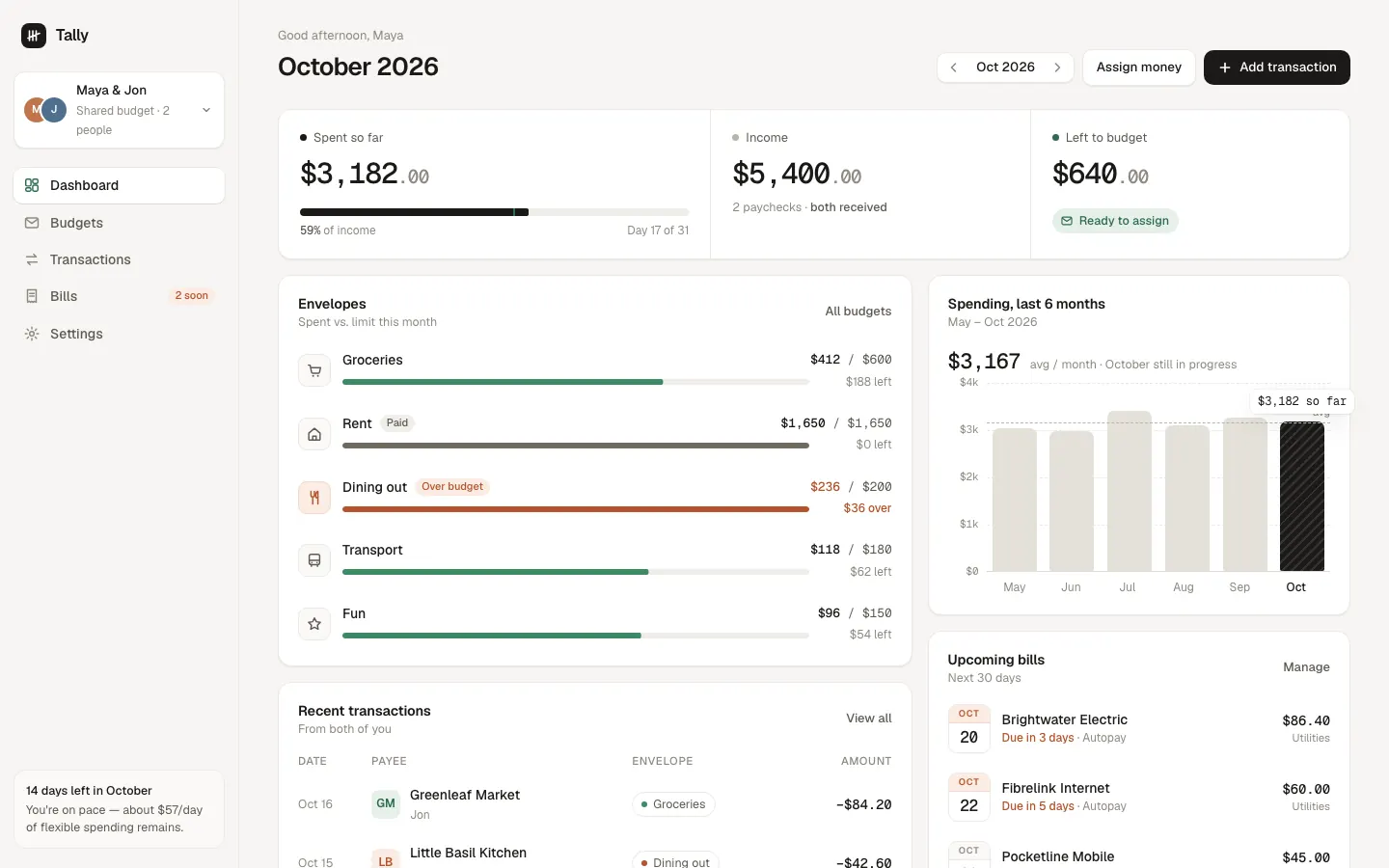Click Manage in Upcoming bills
The height and width of the screenshot is (868, 1389).
coord(1306,667)
